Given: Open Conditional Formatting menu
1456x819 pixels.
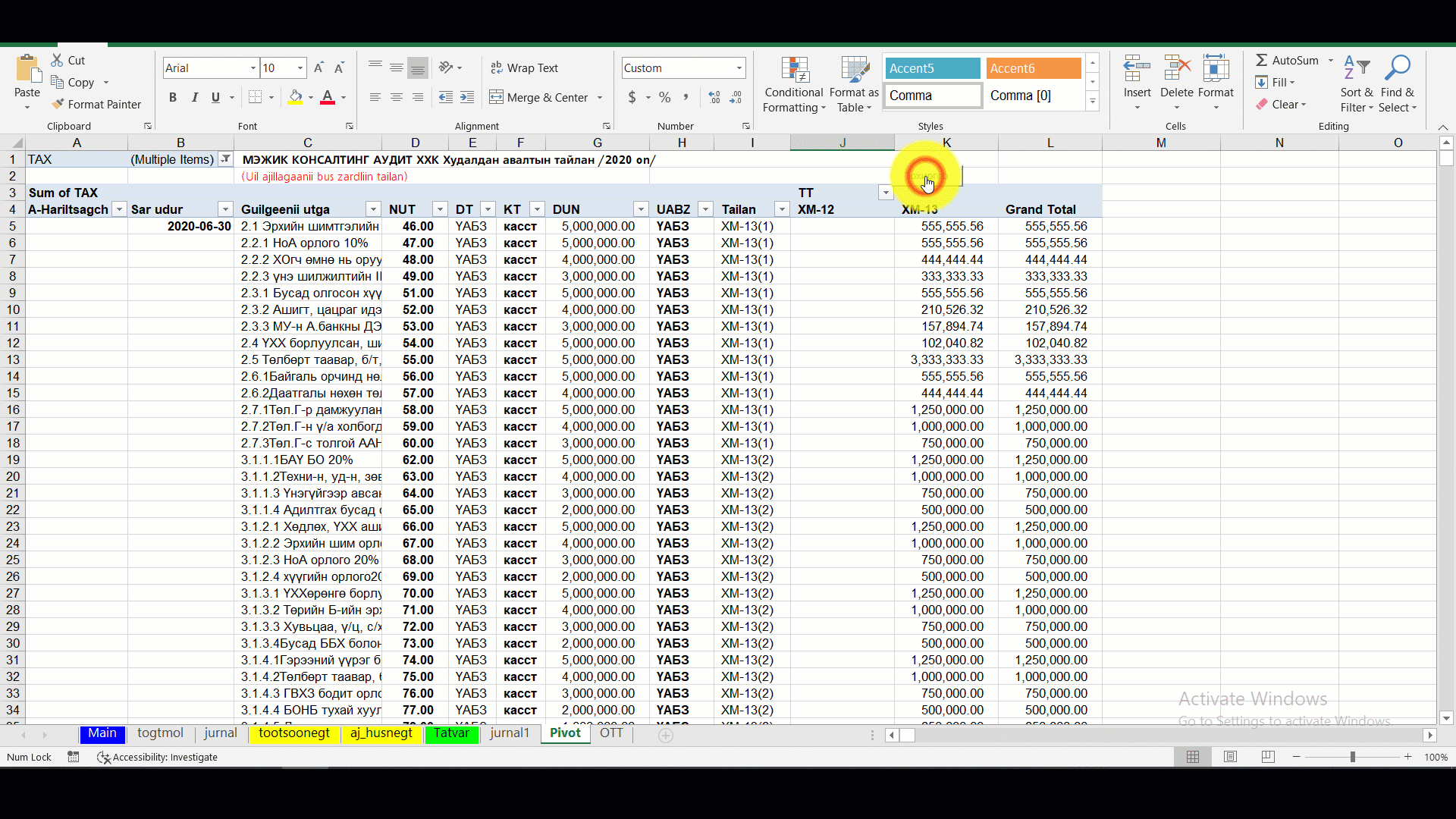Looking at the screenshot, I should coord(793,85).
